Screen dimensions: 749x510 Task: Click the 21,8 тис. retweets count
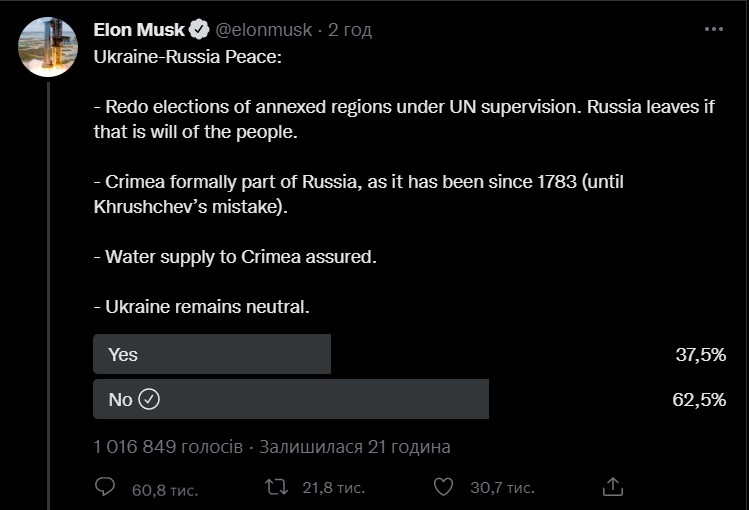(333, 488)
